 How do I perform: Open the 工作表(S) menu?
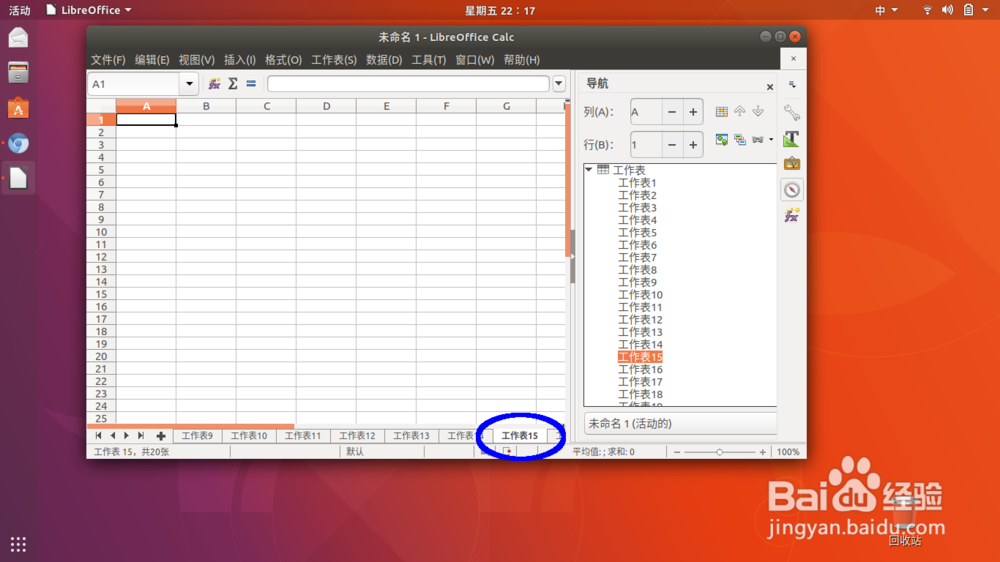[x=334, y=59]
